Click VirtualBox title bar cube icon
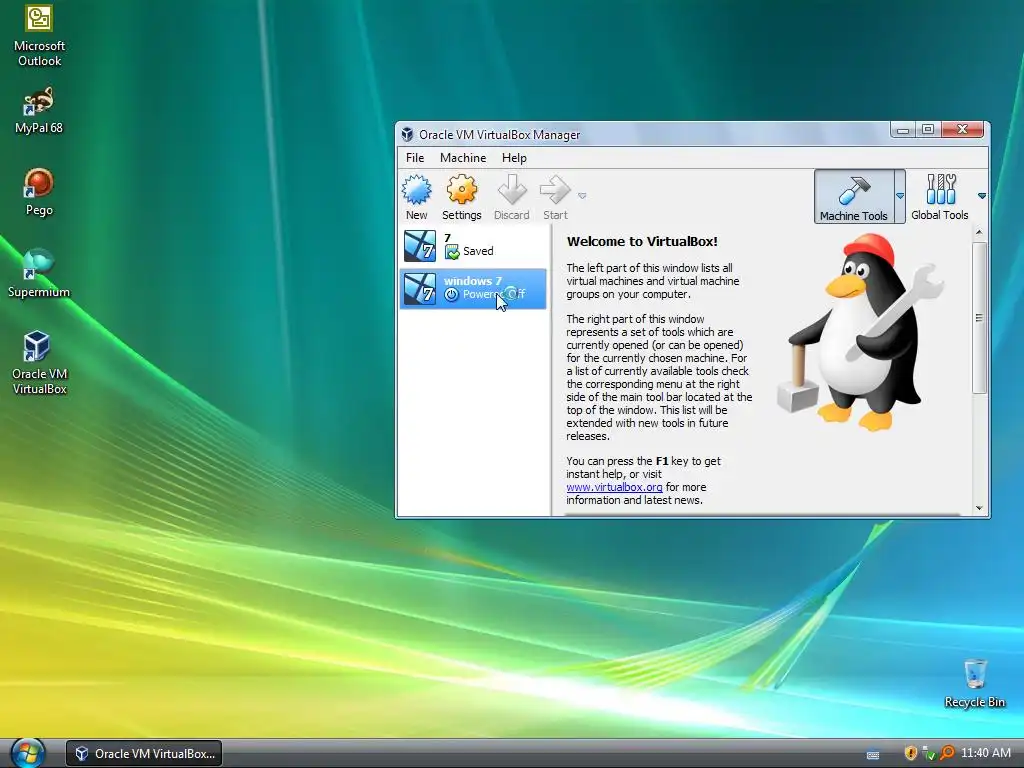This screenshot has height=768, width=1024. pyautogui.click(x=408, y=135)
